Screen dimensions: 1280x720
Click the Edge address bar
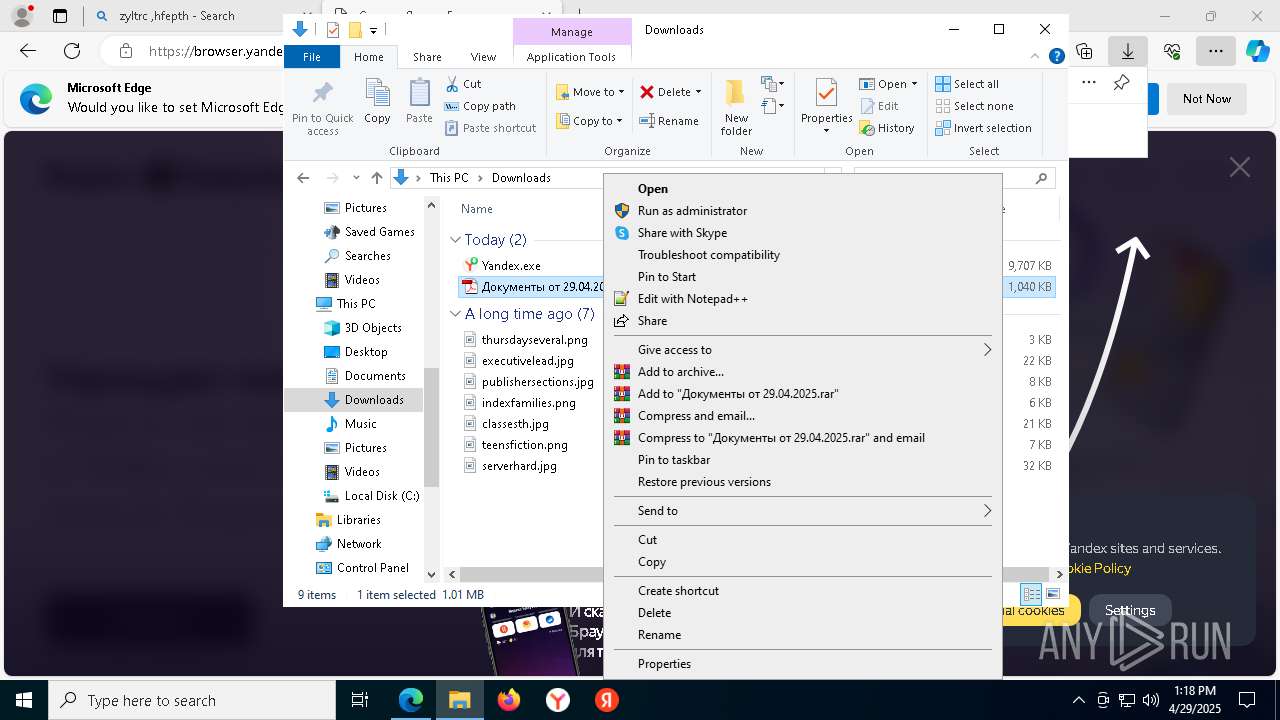click(x=215, y=51)
